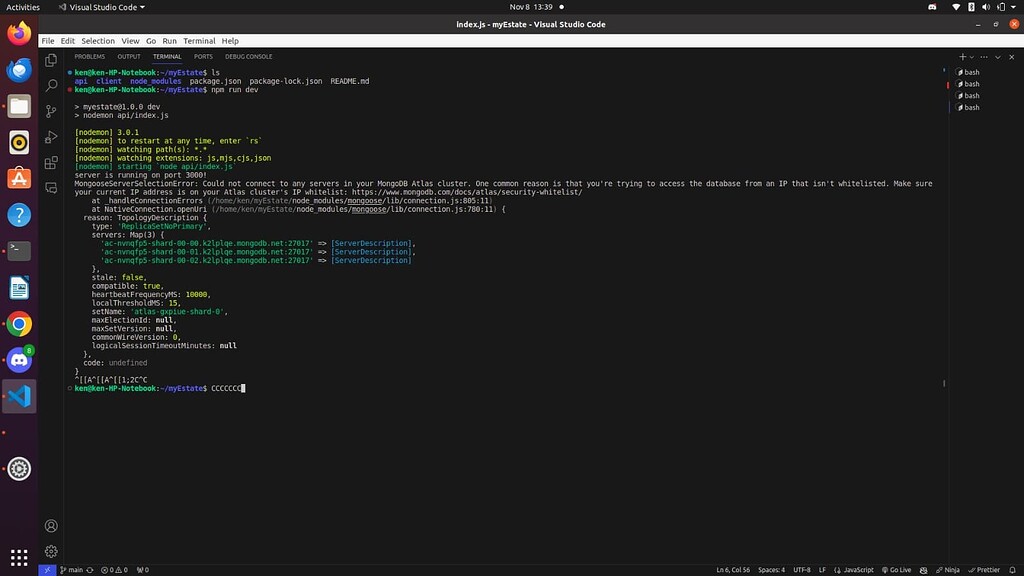The height and width of the screenshot is (576, 1024).
Task: Open the Explorer view in activity bar
Action: 51,60
